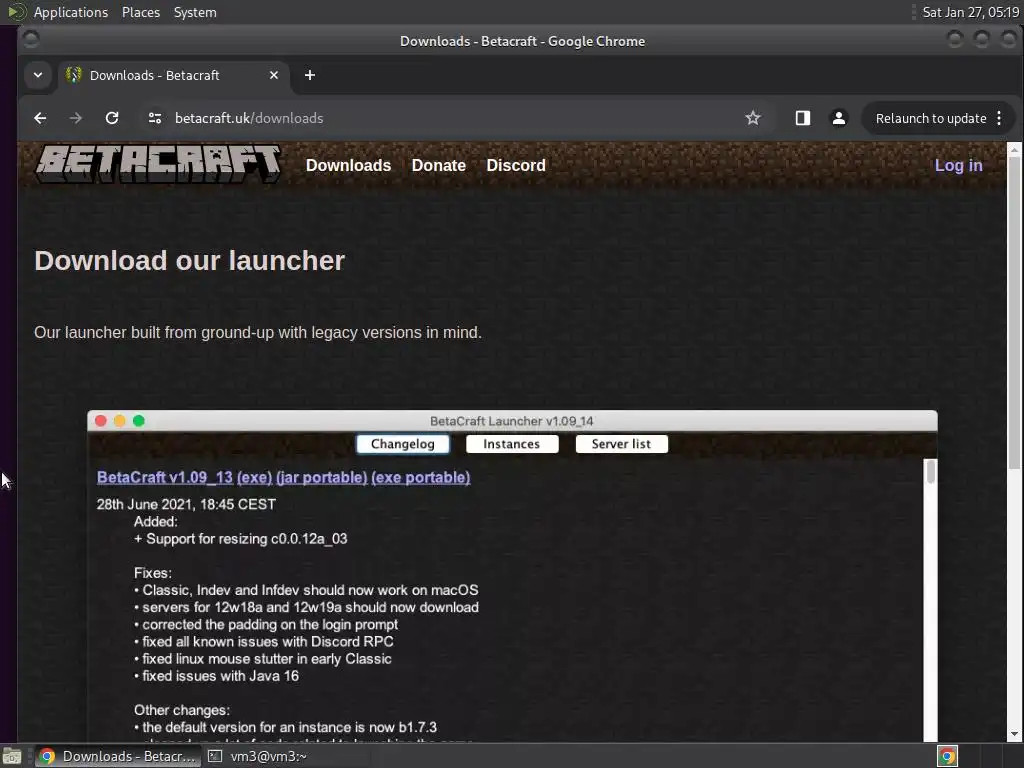Reload the Betacraft downloads page

[112, 118]
